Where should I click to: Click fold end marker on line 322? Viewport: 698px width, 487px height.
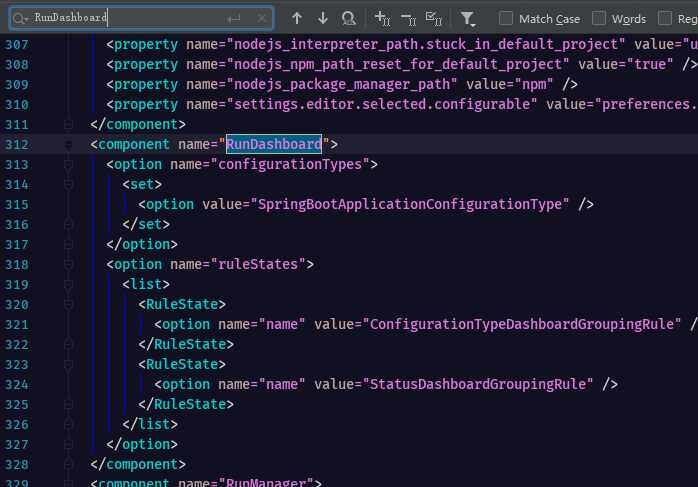[x=68, y=344]
